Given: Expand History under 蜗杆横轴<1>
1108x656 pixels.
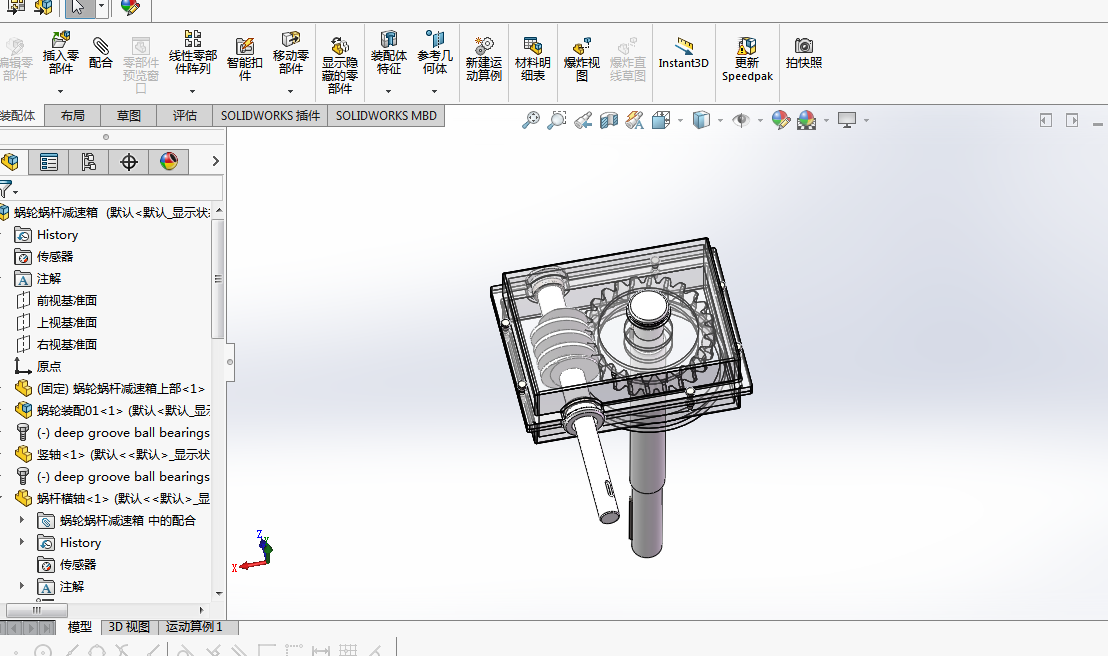Looking at the screenshot, I should pos(22,542).
